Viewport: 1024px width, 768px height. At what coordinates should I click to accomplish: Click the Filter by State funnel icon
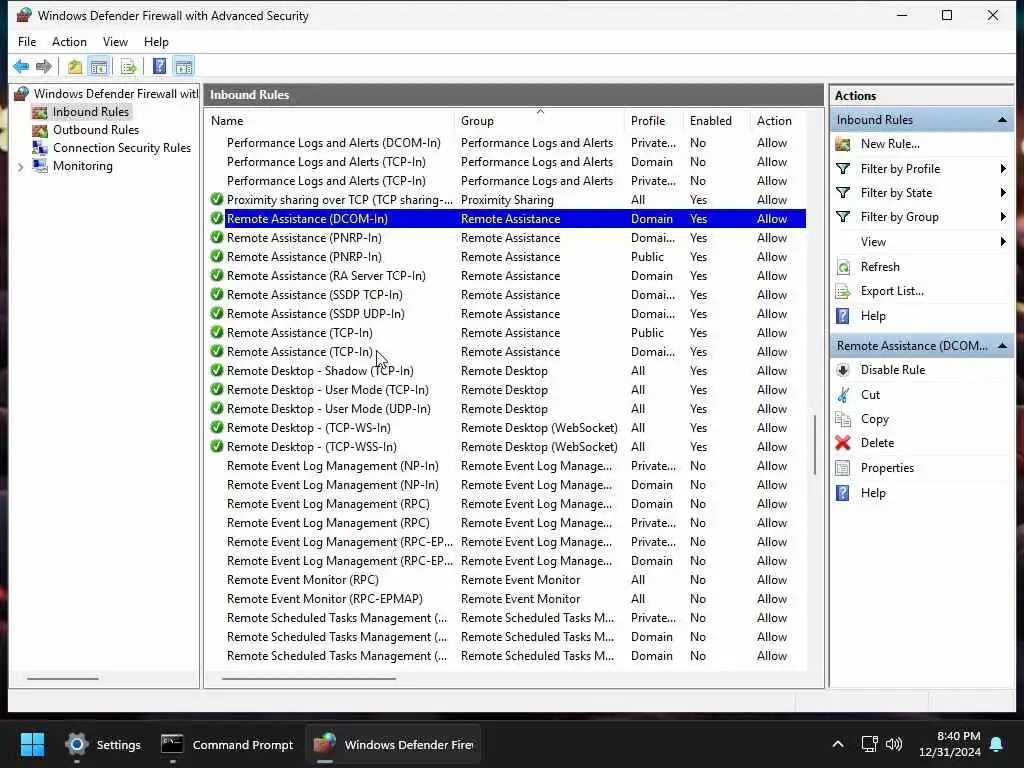(843, 193)
